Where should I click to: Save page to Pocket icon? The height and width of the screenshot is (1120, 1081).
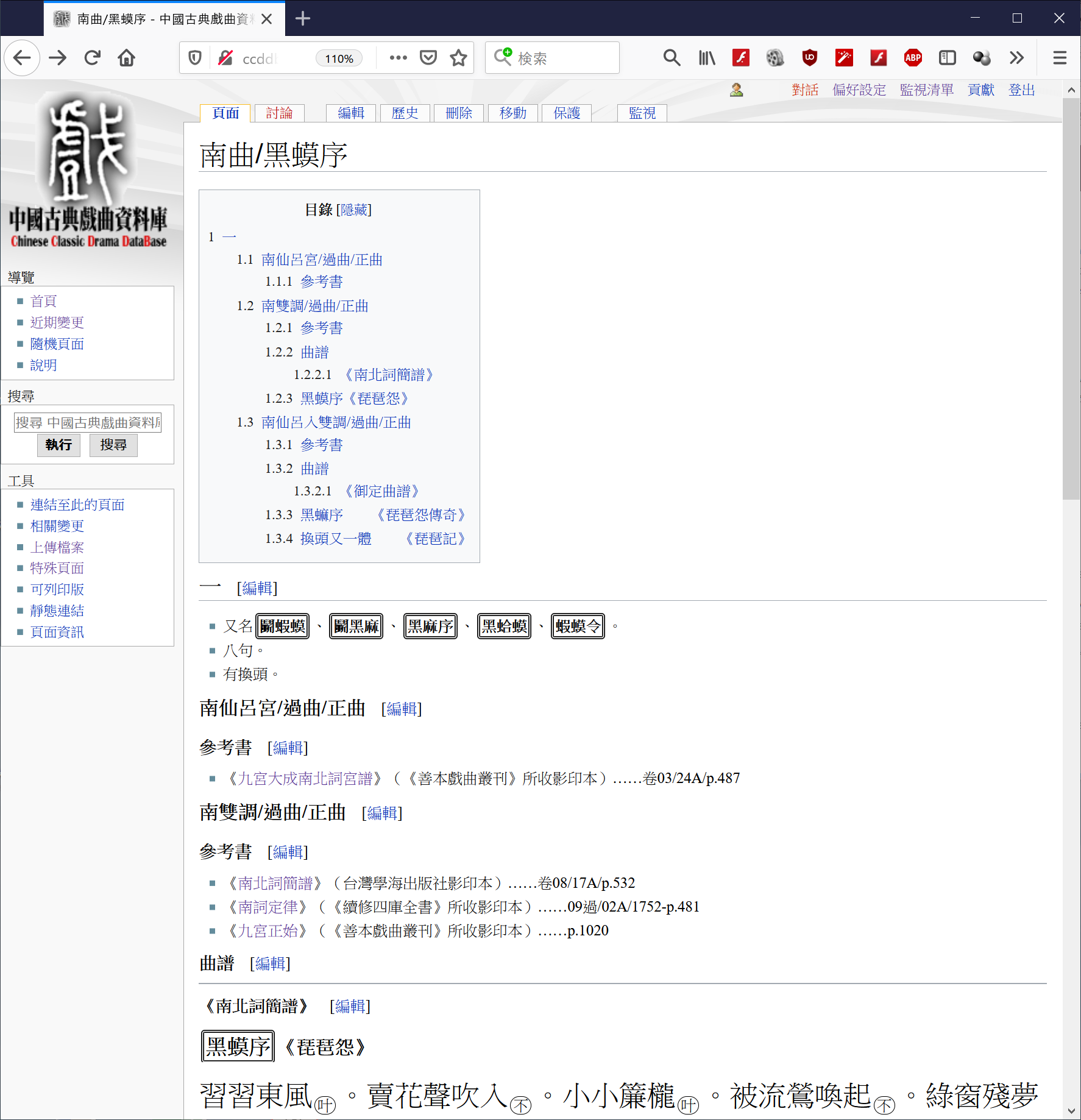pos(428,58)
